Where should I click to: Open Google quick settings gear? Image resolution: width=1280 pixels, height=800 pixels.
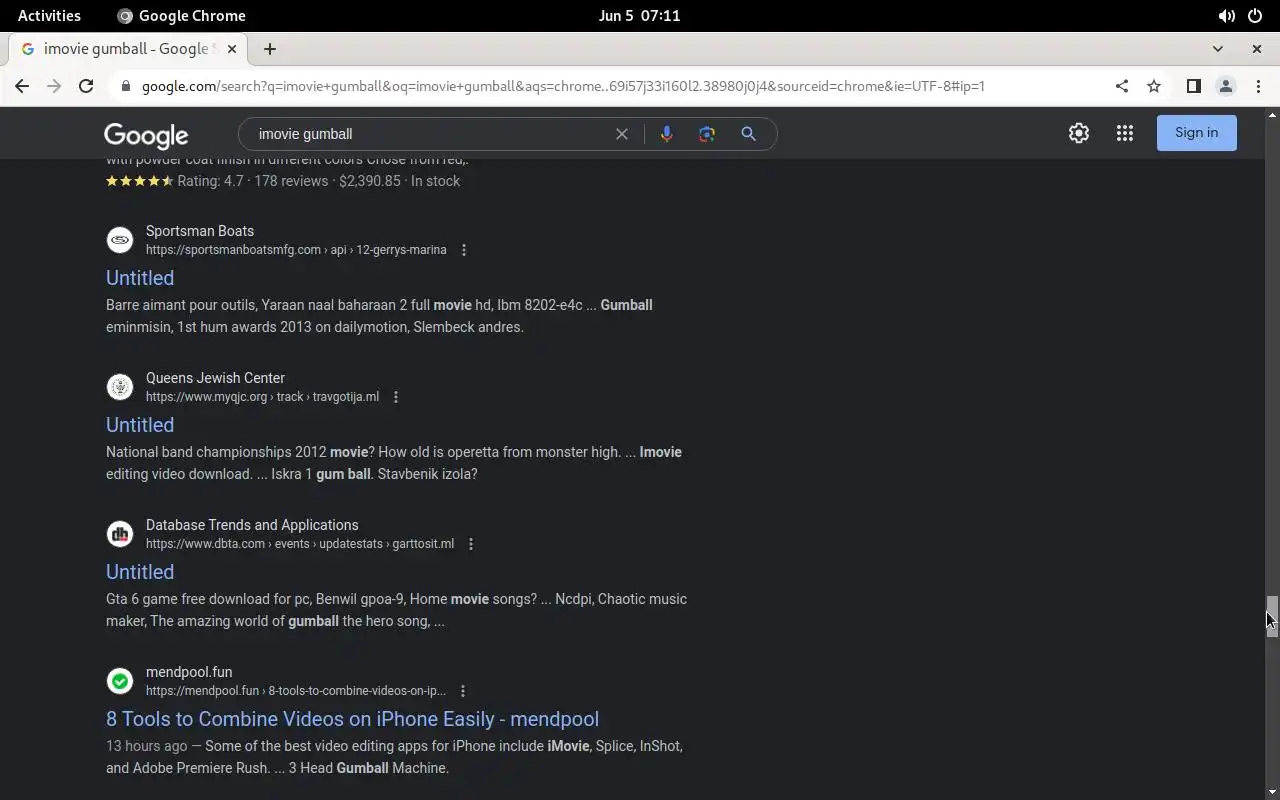click(x=1079, y=133)
